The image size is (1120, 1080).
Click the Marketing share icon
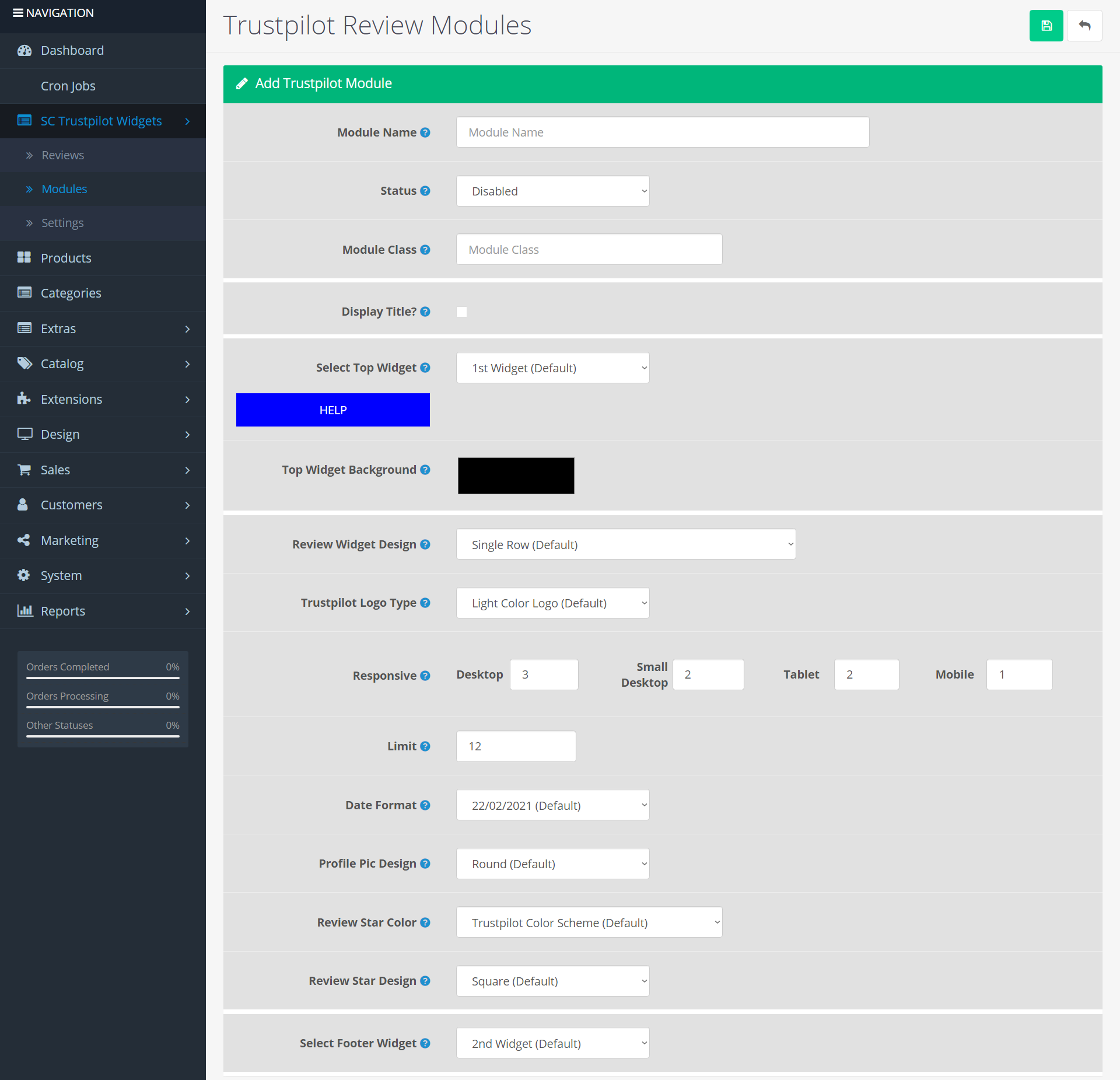(x=24, y=540)
